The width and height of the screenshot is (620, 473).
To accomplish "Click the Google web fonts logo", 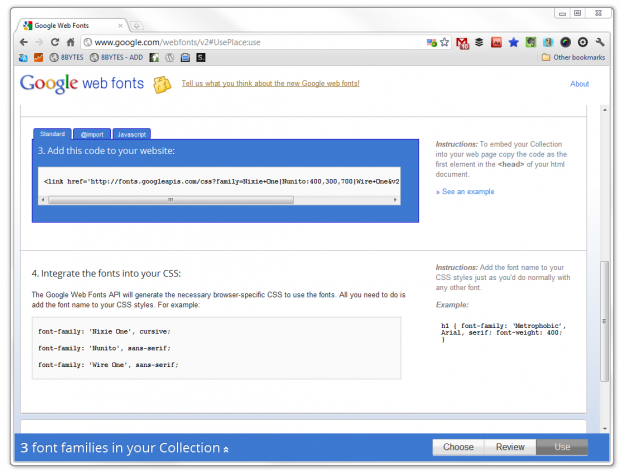I will (82, 83).
